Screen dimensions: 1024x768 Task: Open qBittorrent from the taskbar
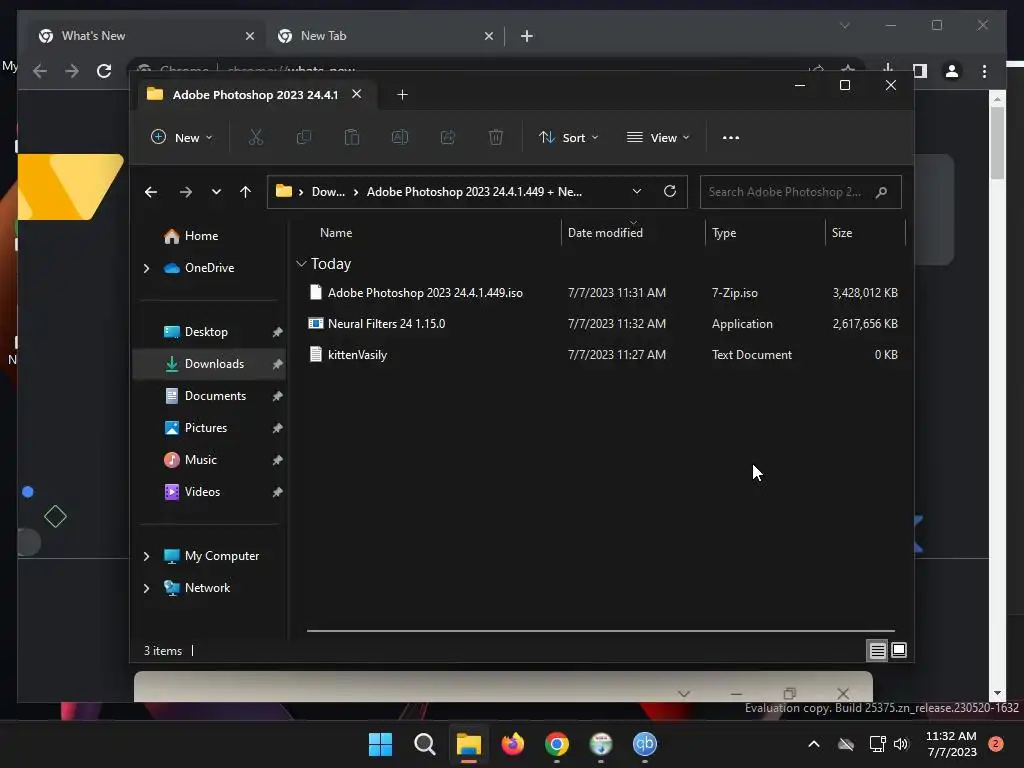click(x=645, y=744)
